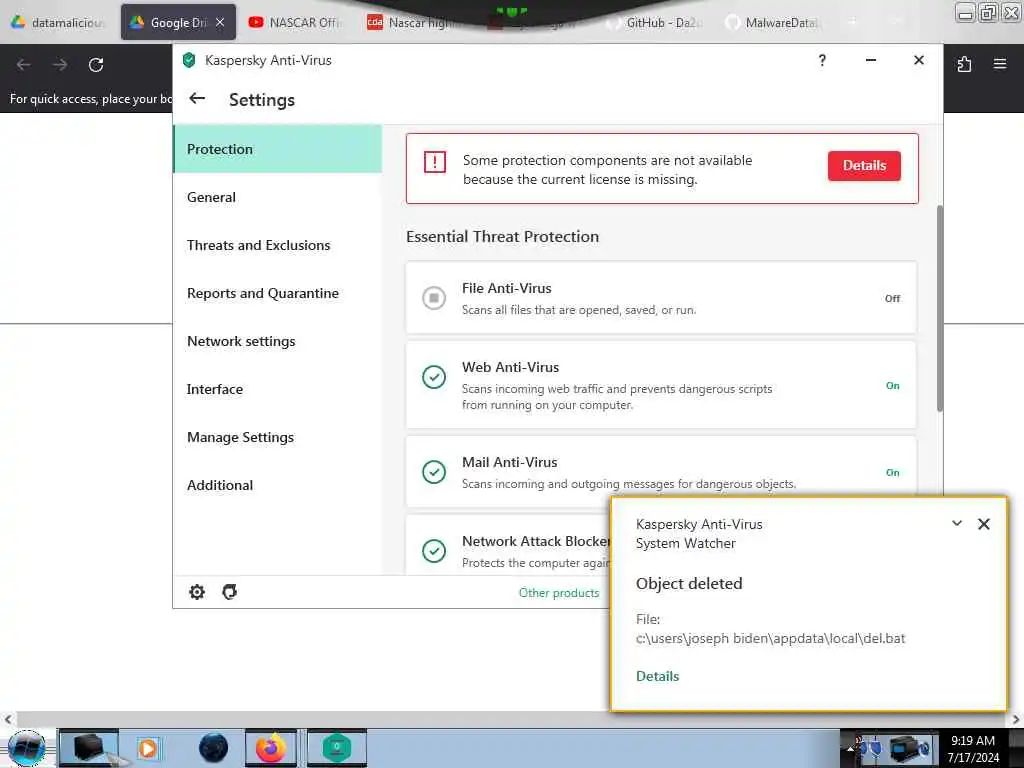Open Additional settings section
The image size is (1024, 768).
278,485
